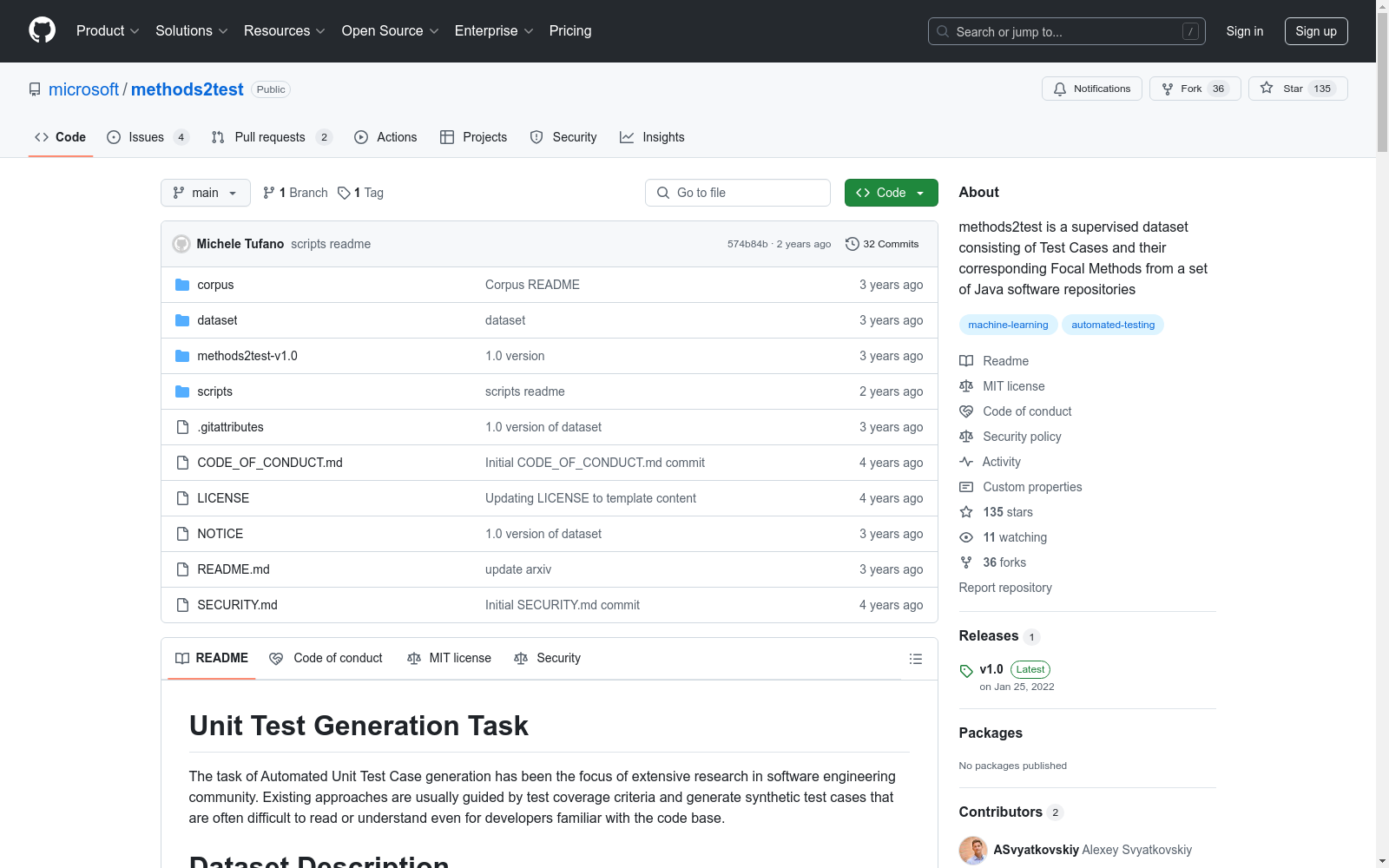
Task: Star the repository
Action: point(1298,89)
